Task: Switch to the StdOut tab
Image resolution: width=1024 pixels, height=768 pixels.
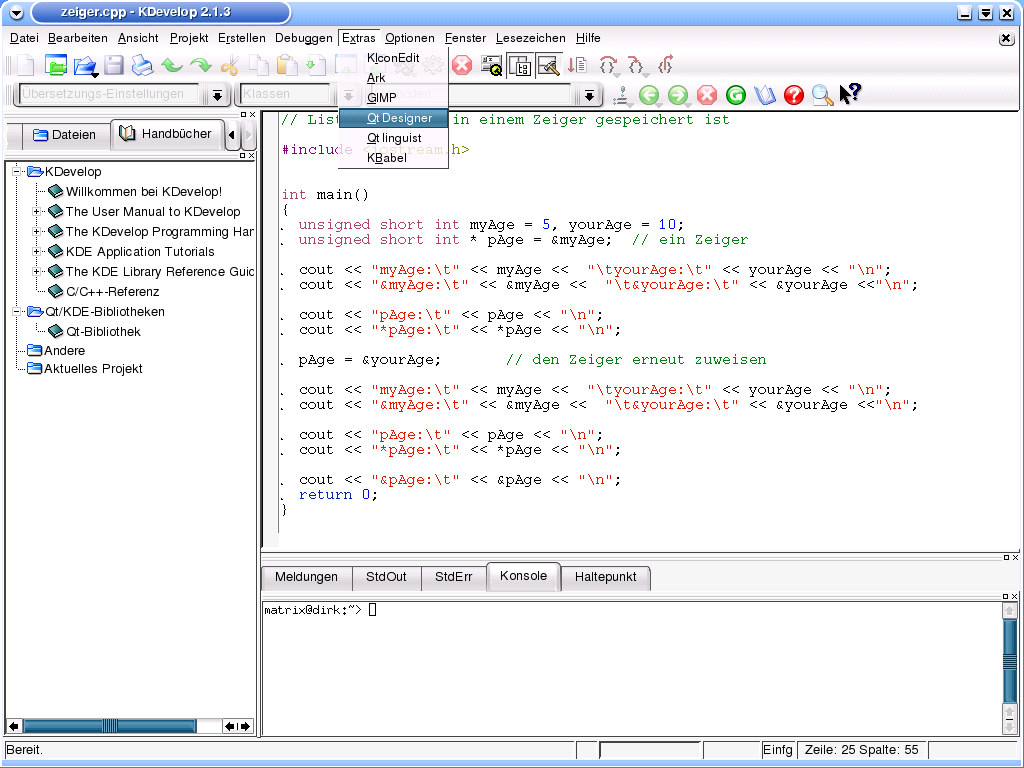Action: (386, 577)
